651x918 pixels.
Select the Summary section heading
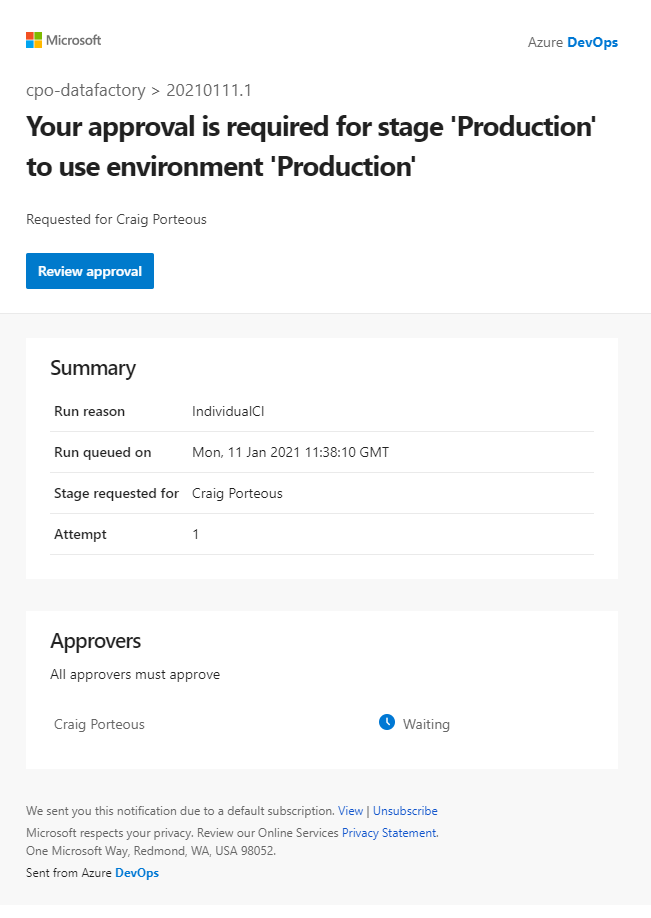tap(93, 368)
